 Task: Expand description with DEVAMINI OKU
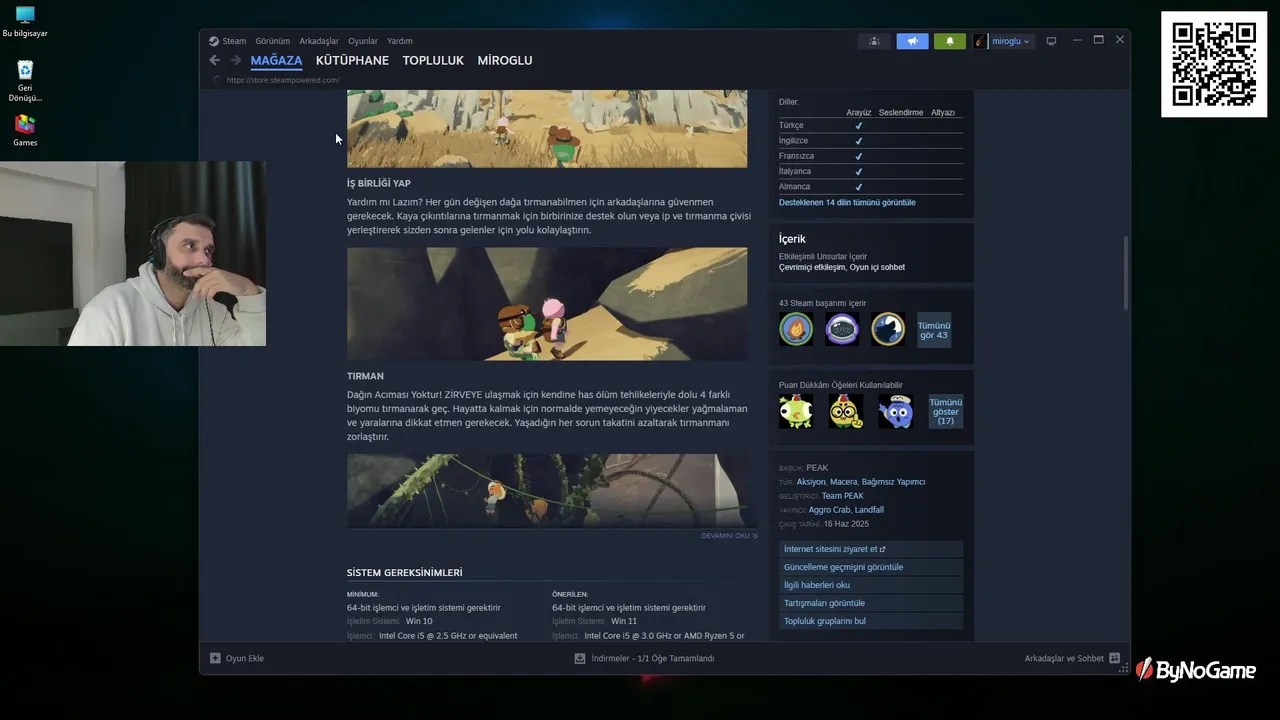729,536
